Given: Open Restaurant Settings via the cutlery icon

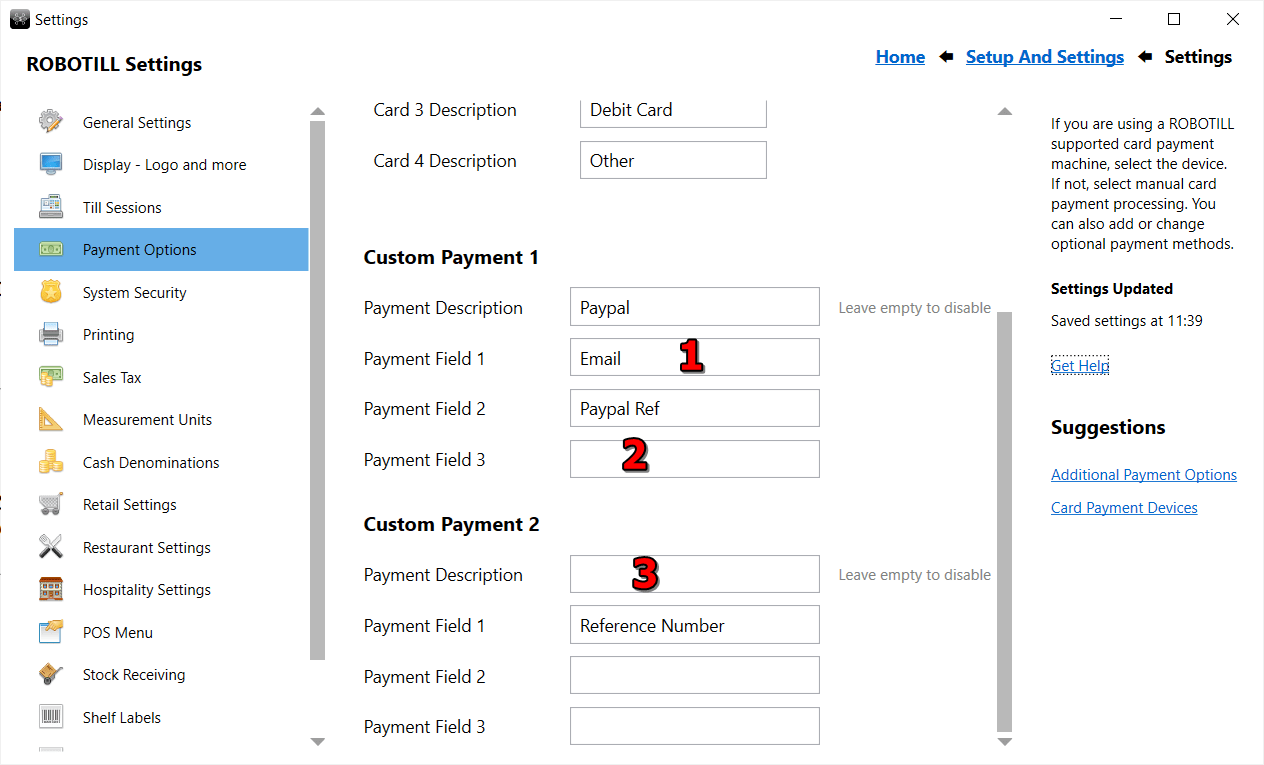Looking at the screenshot, I should coord(50,547).
